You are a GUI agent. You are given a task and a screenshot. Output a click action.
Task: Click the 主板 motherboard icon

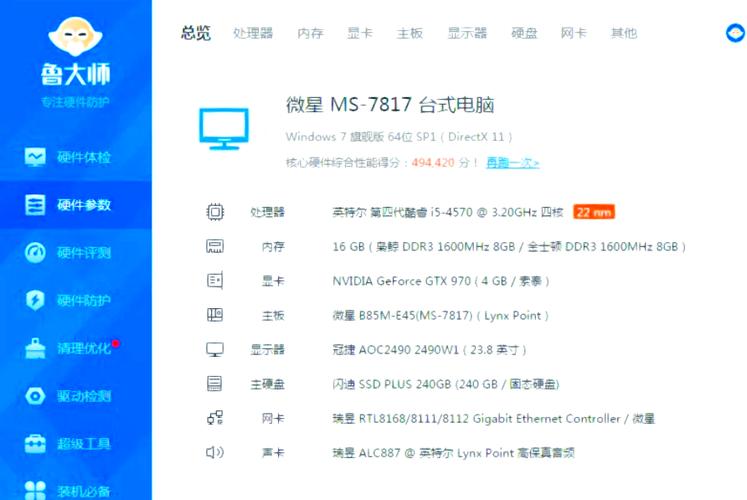pos(215,315)
